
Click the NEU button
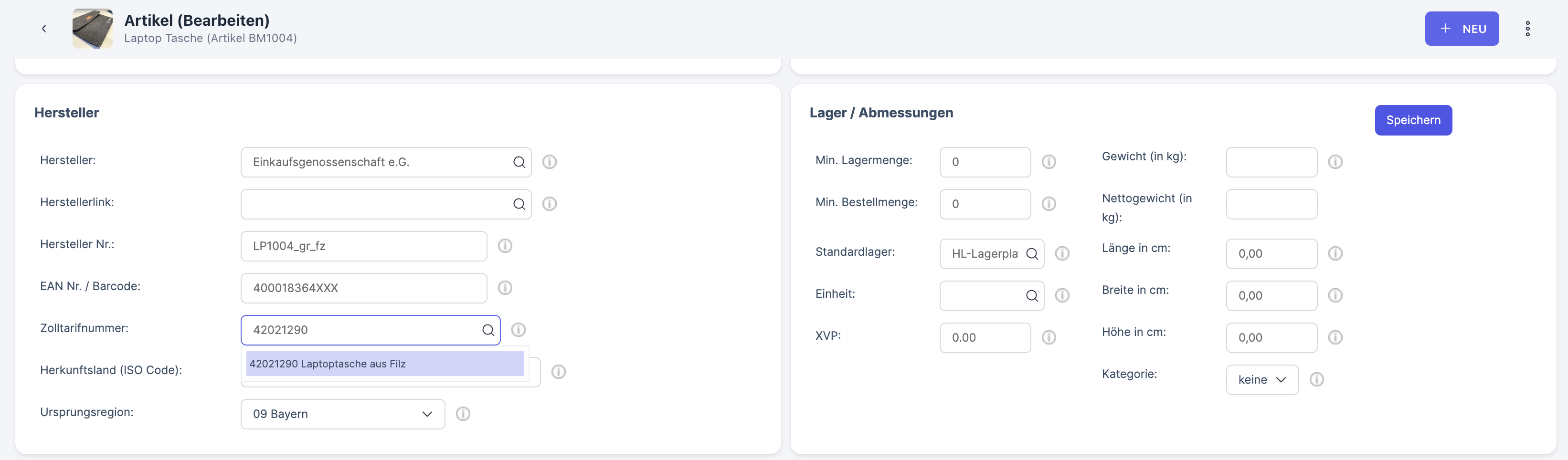tap(1461, 29)
